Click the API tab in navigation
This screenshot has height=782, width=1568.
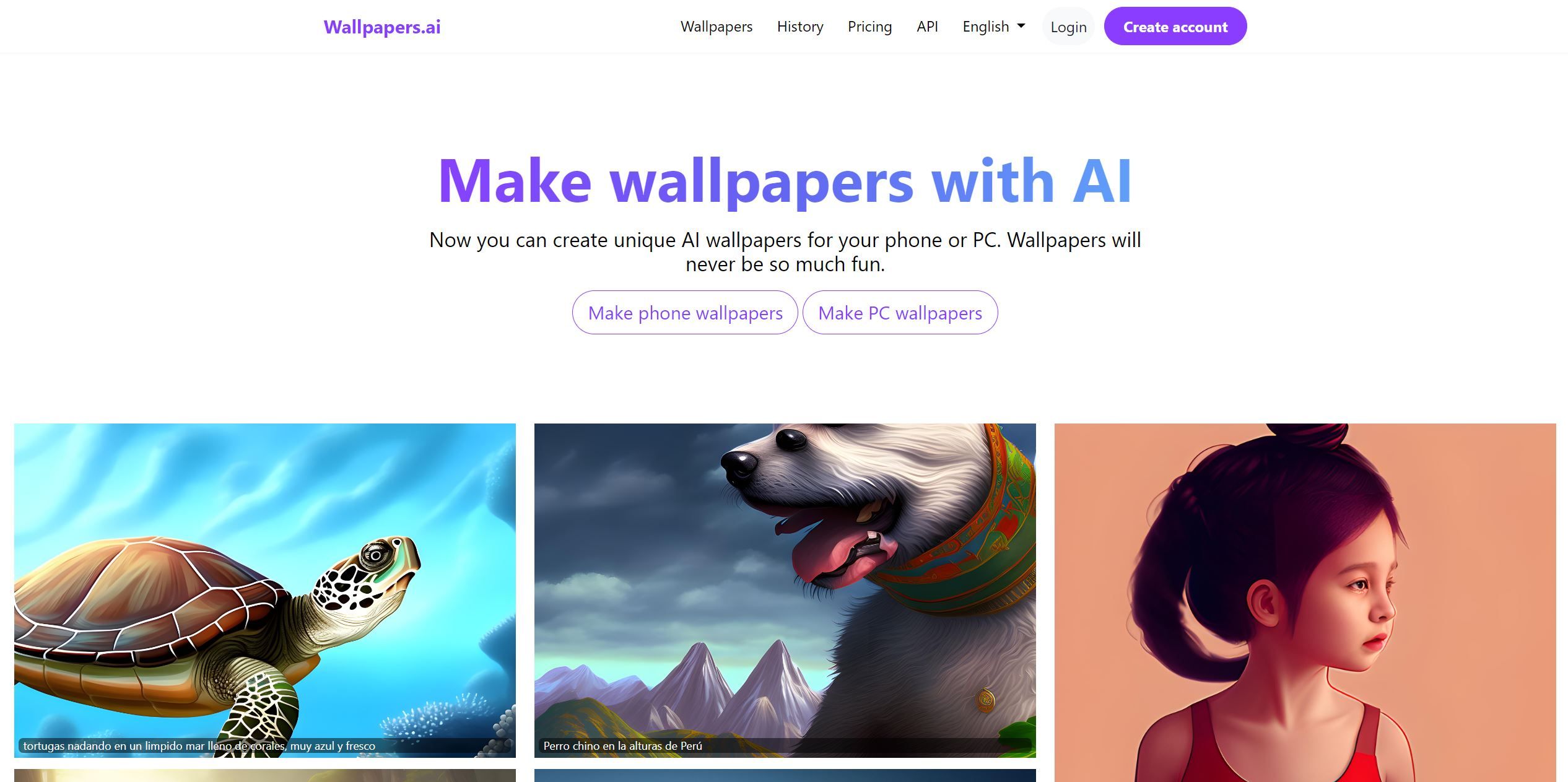click(927, 26)
